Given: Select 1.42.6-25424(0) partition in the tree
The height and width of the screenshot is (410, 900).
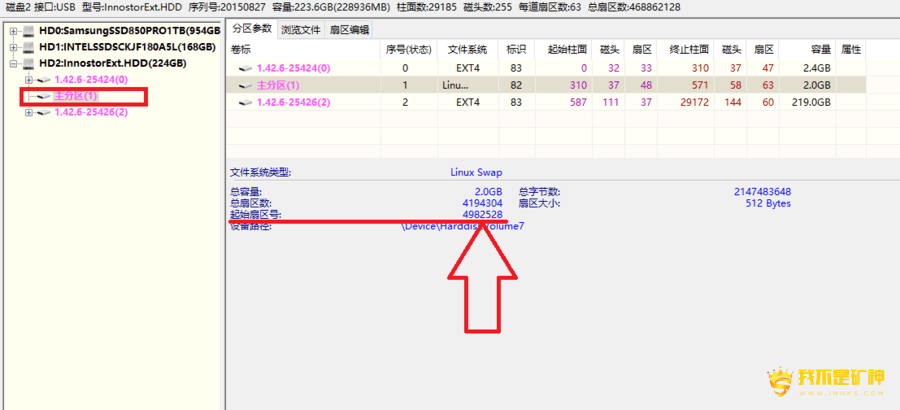Looking at the screenshot, I should point(91,79).
